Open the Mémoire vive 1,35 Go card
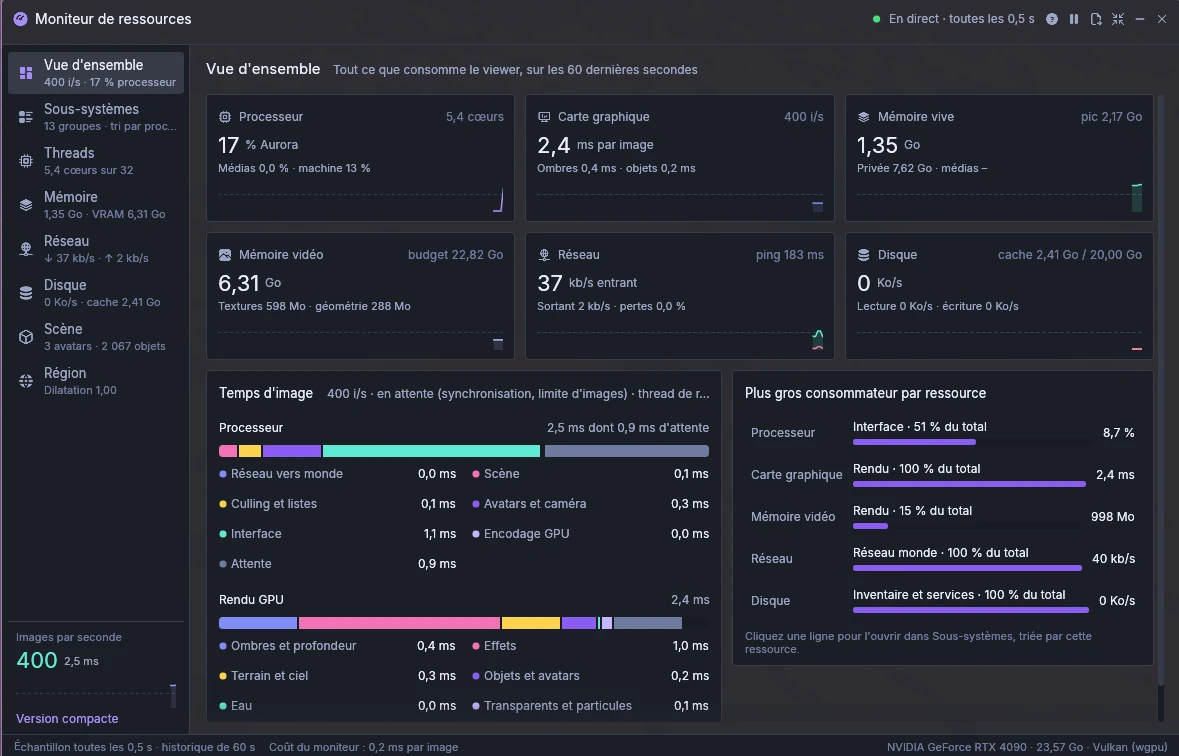 (x=999, y=158)
